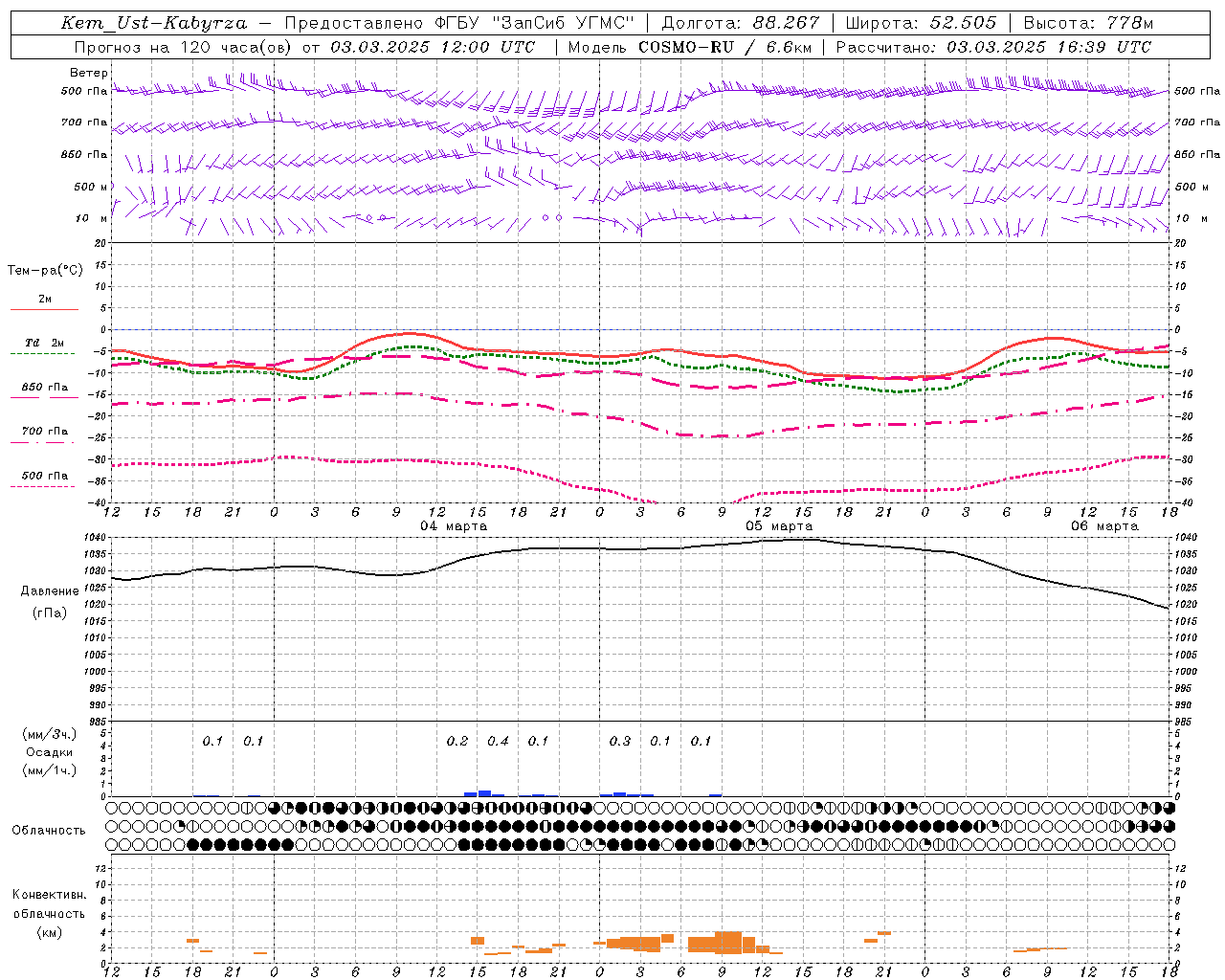Screen dimensions: 1225x980
Task: Click the 0.3 precipitation amount value
Action: point(620,742)
